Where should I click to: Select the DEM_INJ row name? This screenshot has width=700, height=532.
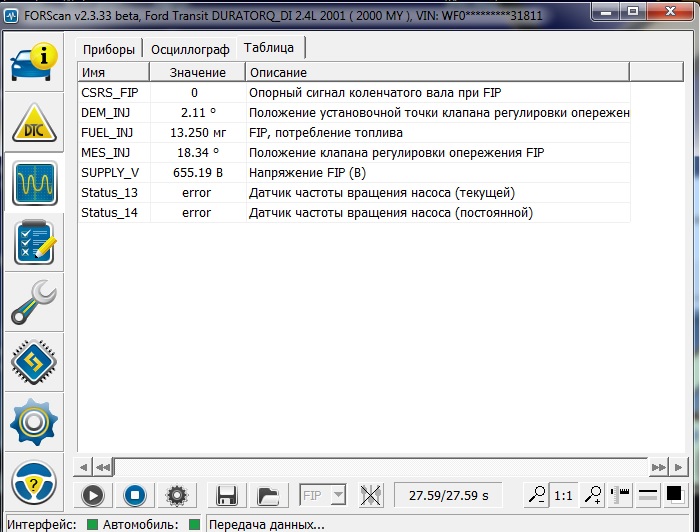coord(105,112)
